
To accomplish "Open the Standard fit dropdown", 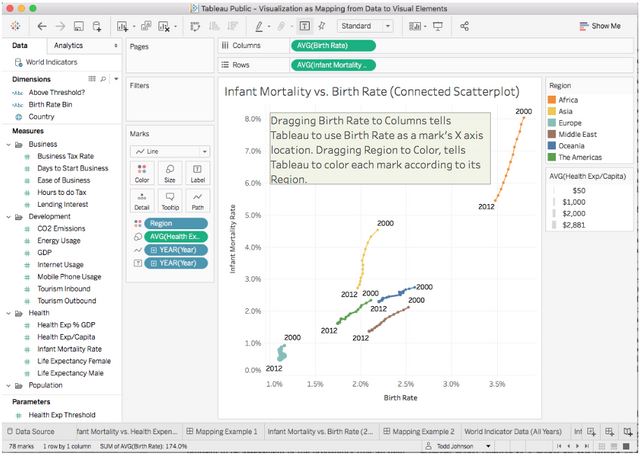I will tap(365, 26).
